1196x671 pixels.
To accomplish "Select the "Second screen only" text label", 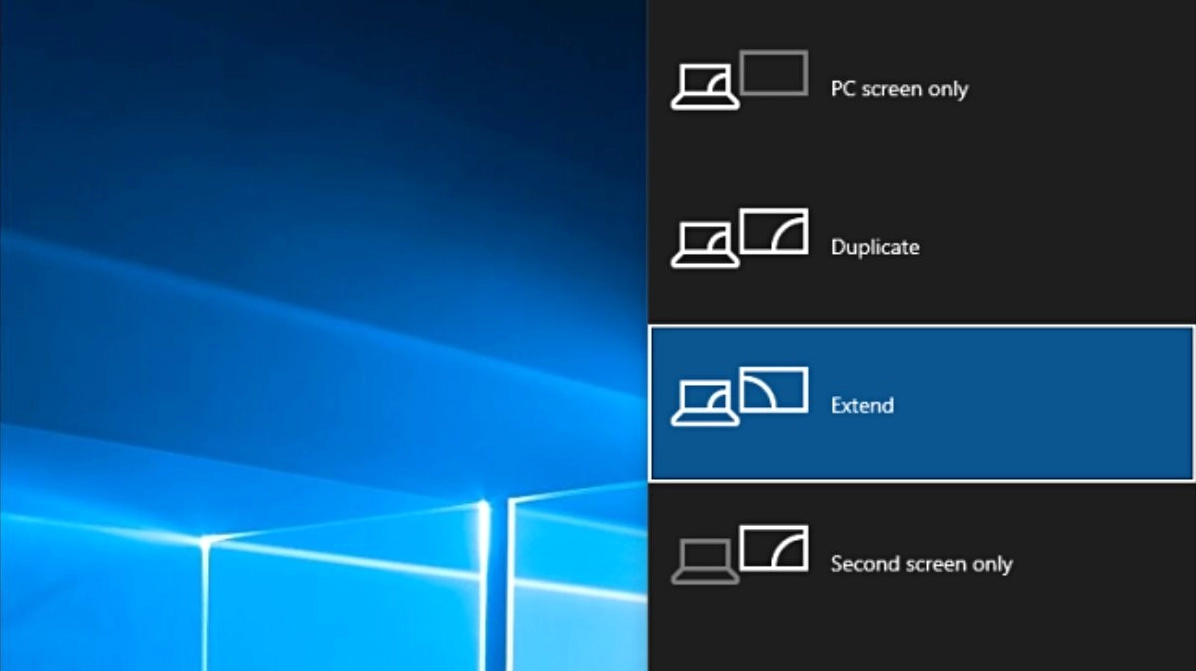I will click(x=921, y=564).
